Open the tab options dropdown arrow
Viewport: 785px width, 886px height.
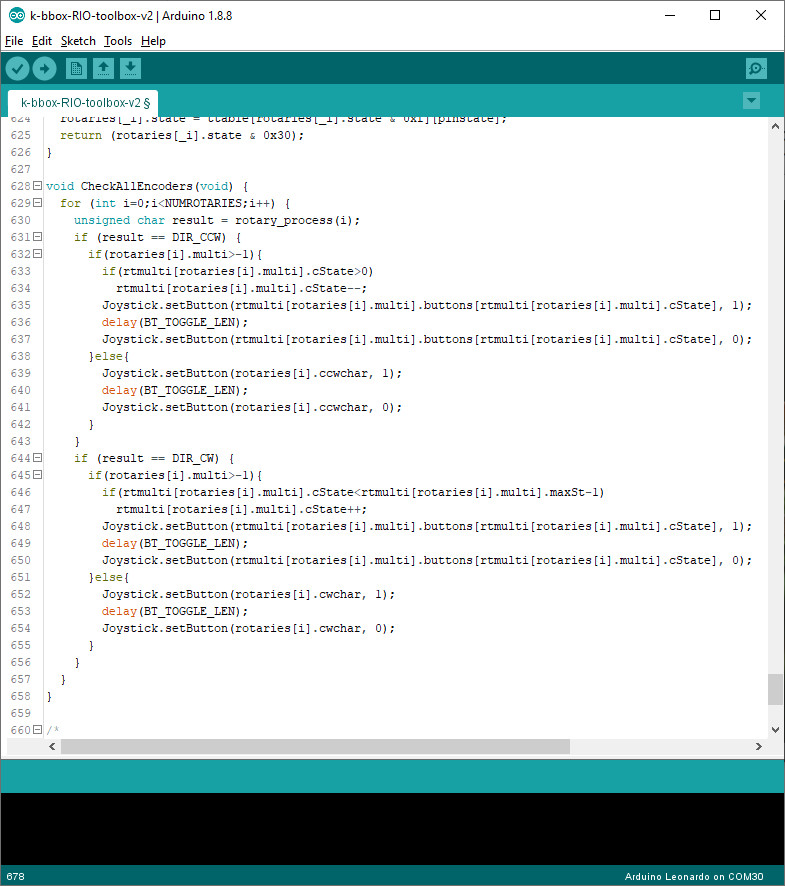752,101
